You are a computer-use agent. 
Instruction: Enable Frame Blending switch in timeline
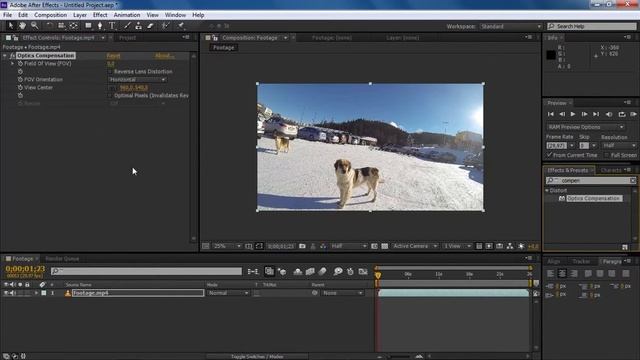coord(310,271)
